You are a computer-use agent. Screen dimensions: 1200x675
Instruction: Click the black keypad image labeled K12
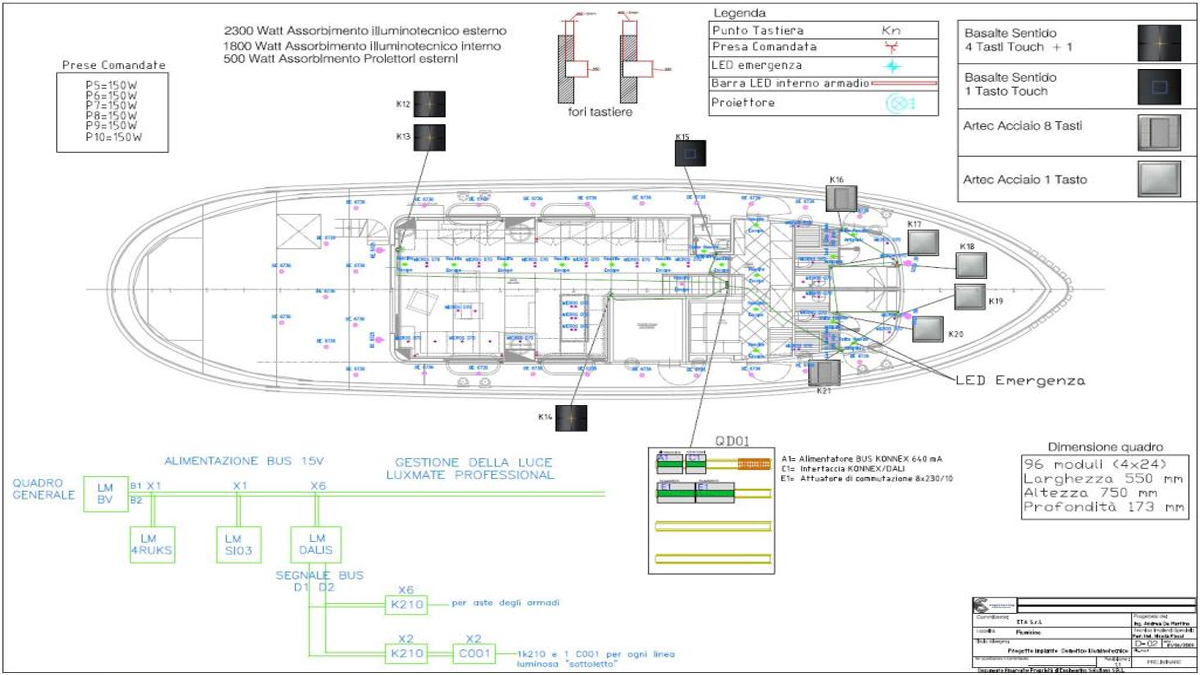(x=428, y=105)
